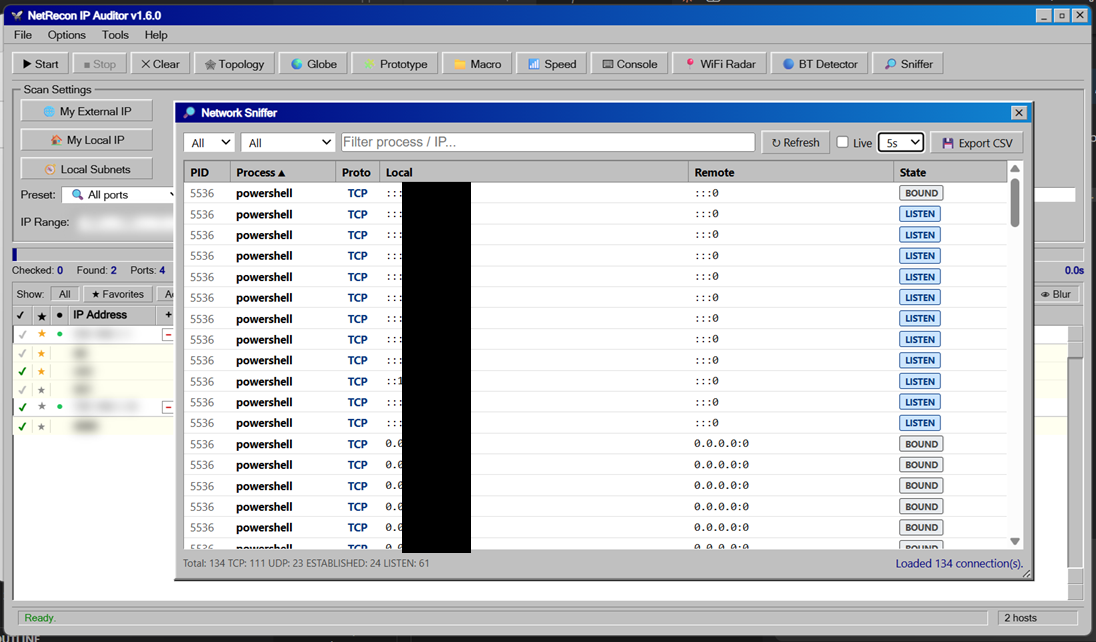This screenshot has height=642, width=1096.
Task: Refresh the Network Sniffer connections
Action: 795,143
